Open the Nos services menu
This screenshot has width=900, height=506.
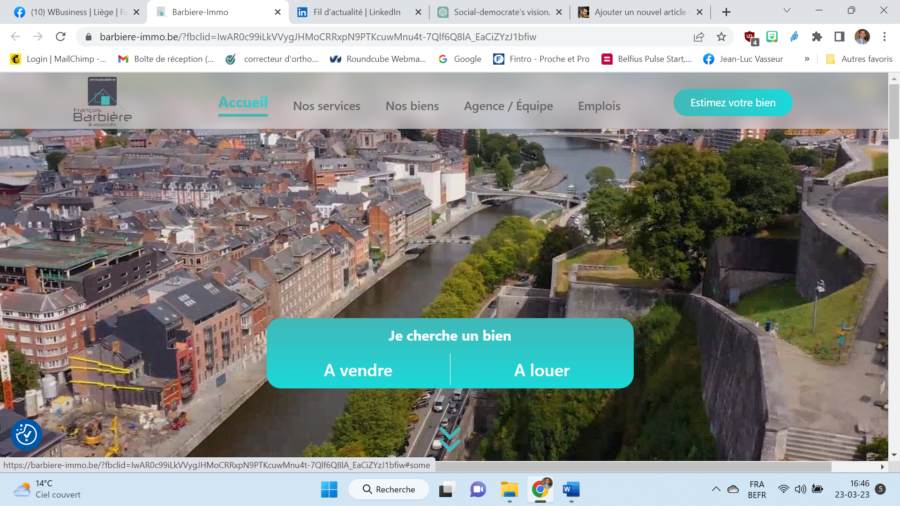pyautogui.click(x=327, y=106)
